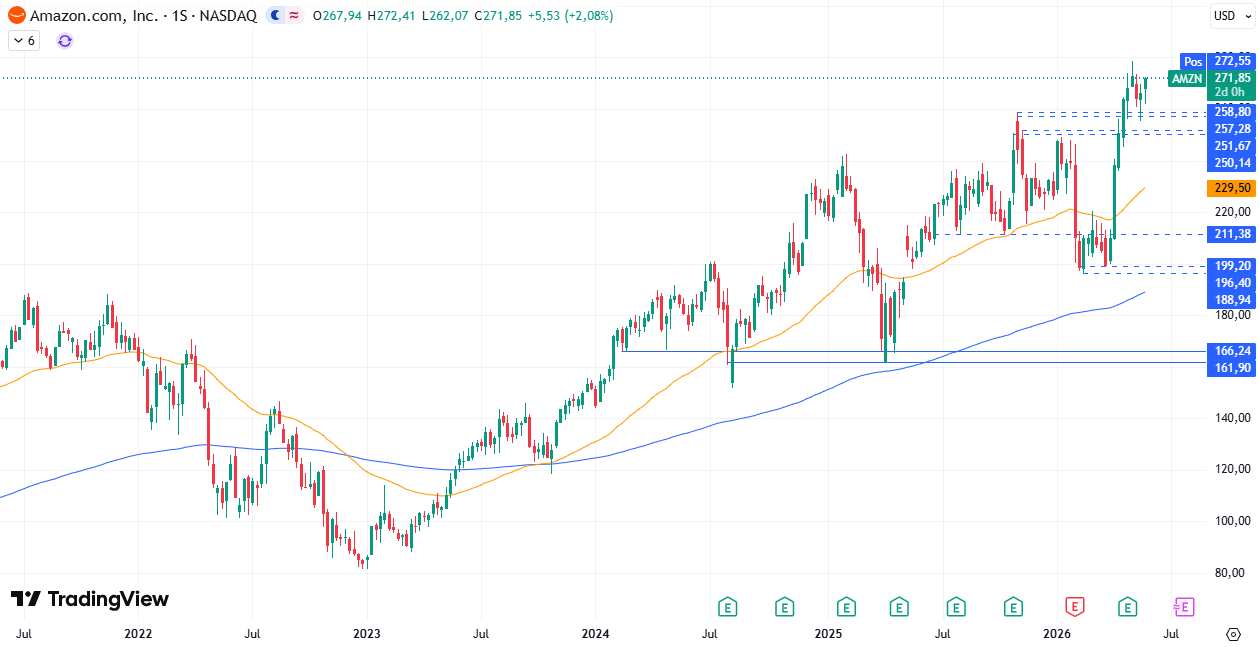Screen dimensions: 1259x647
Task: Select the 199,20 price level label
Action: (x=1233, y=266)
